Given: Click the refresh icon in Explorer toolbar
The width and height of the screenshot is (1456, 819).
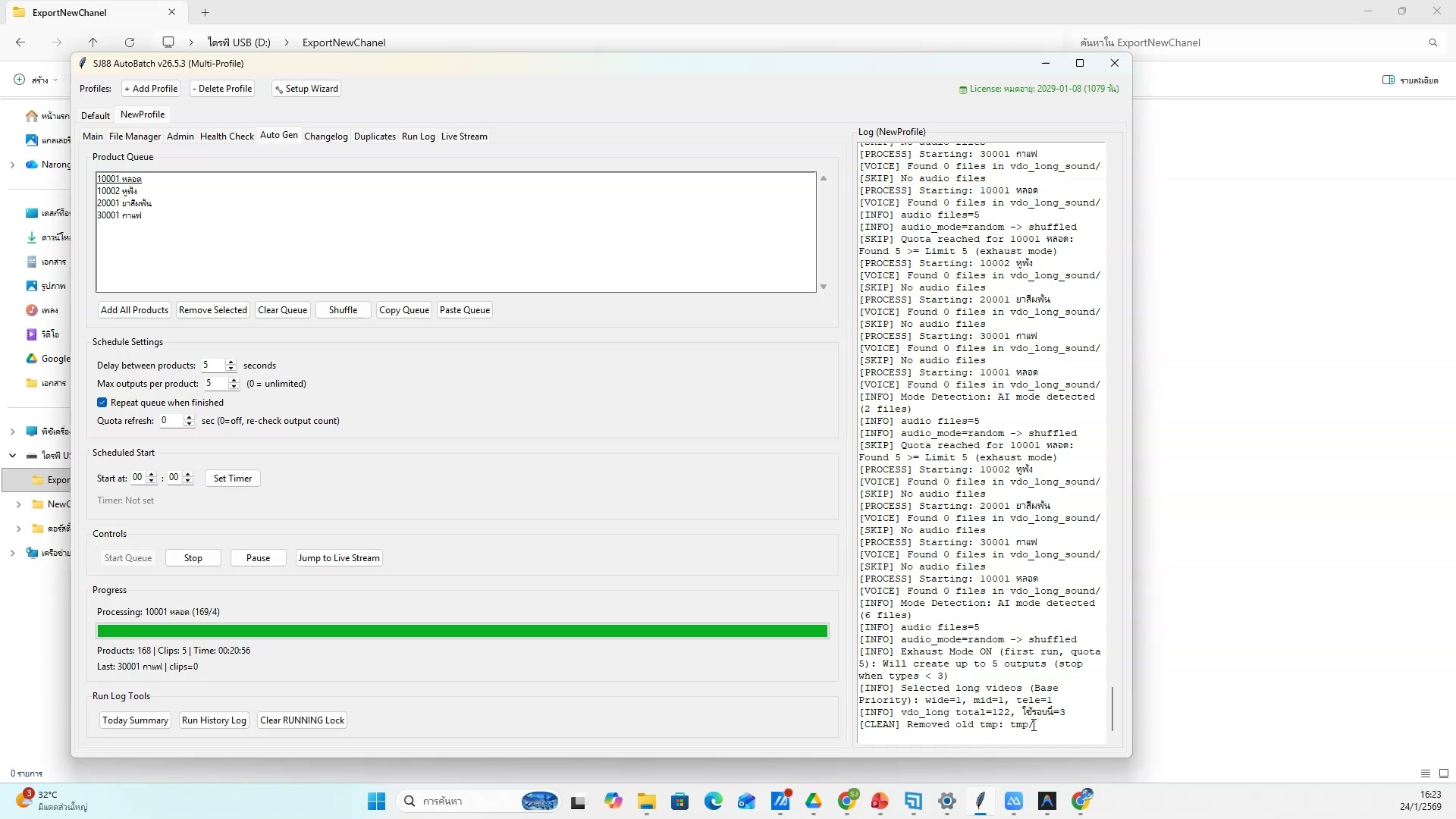Looking at the screenshot, I should (x=130, y=42).
